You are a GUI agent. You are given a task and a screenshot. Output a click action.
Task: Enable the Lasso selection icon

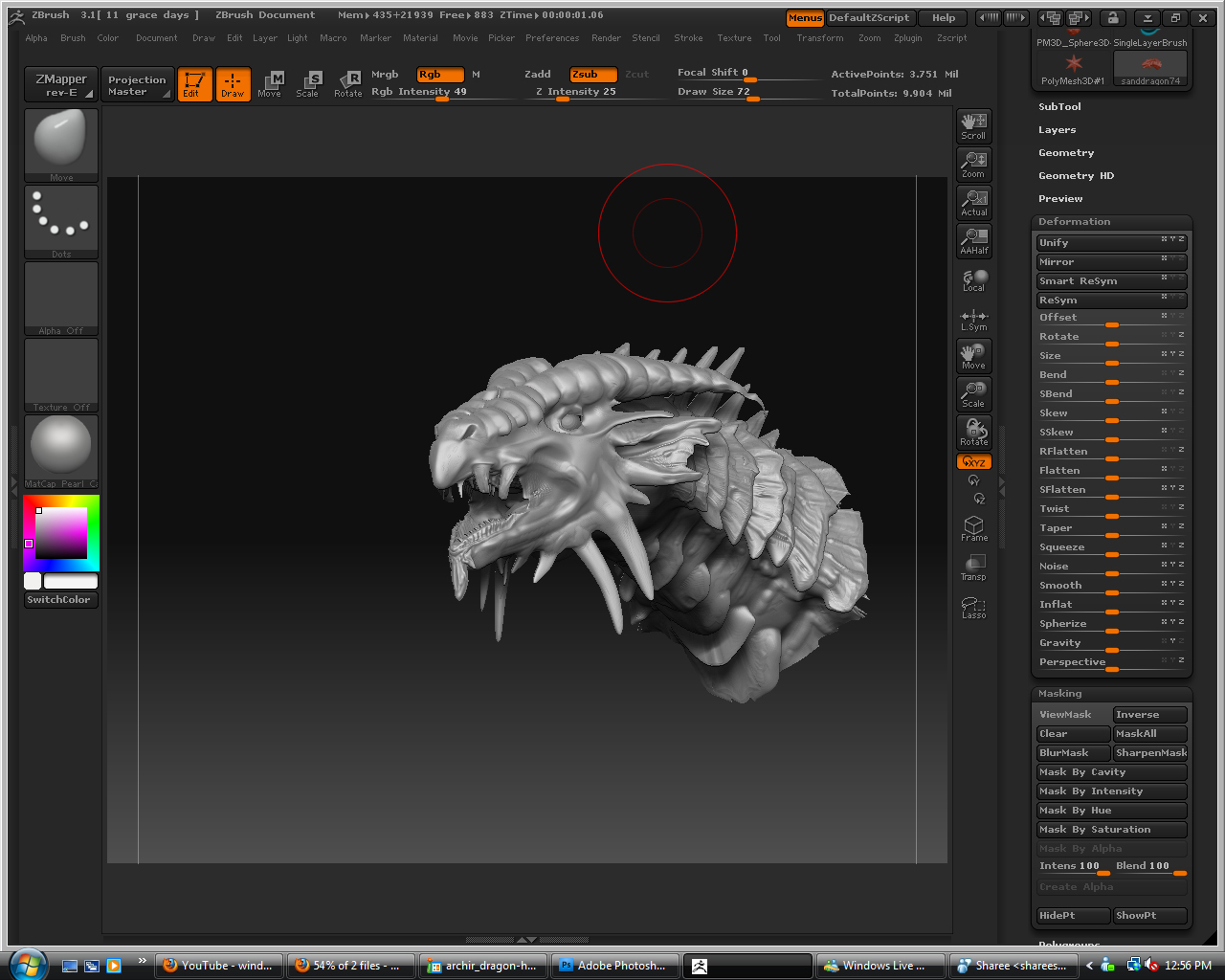point(973,607)
